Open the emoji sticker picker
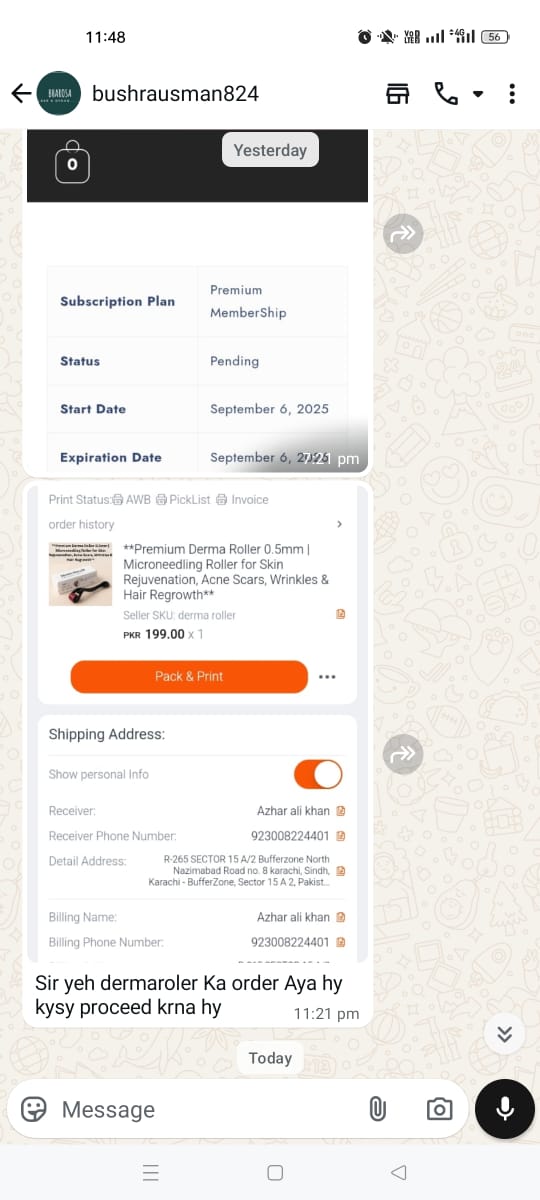This screenshot has height=1200, width=540. pyautogui.click(x=34, y=1109)
